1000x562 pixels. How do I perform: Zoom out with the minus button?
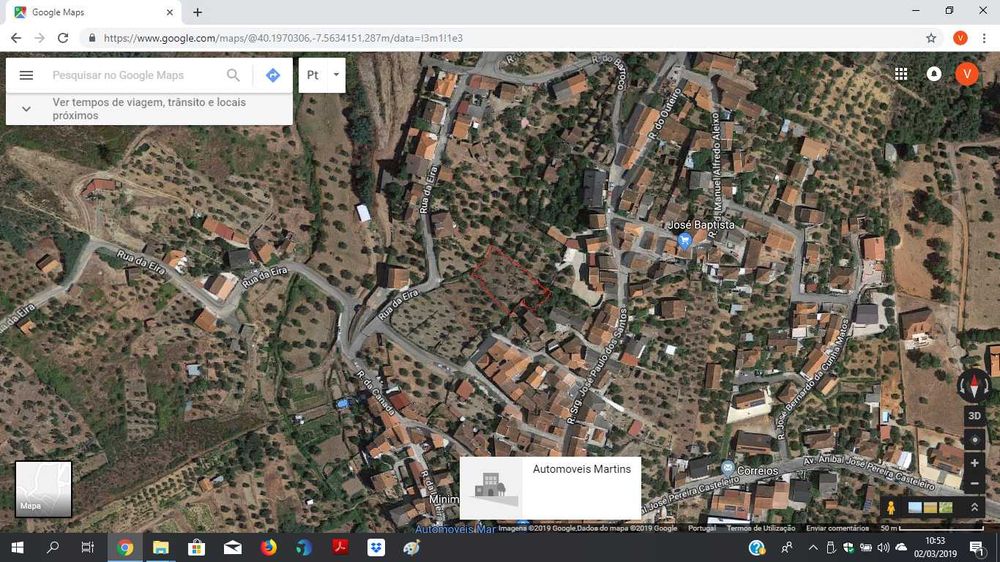[974, 484]
